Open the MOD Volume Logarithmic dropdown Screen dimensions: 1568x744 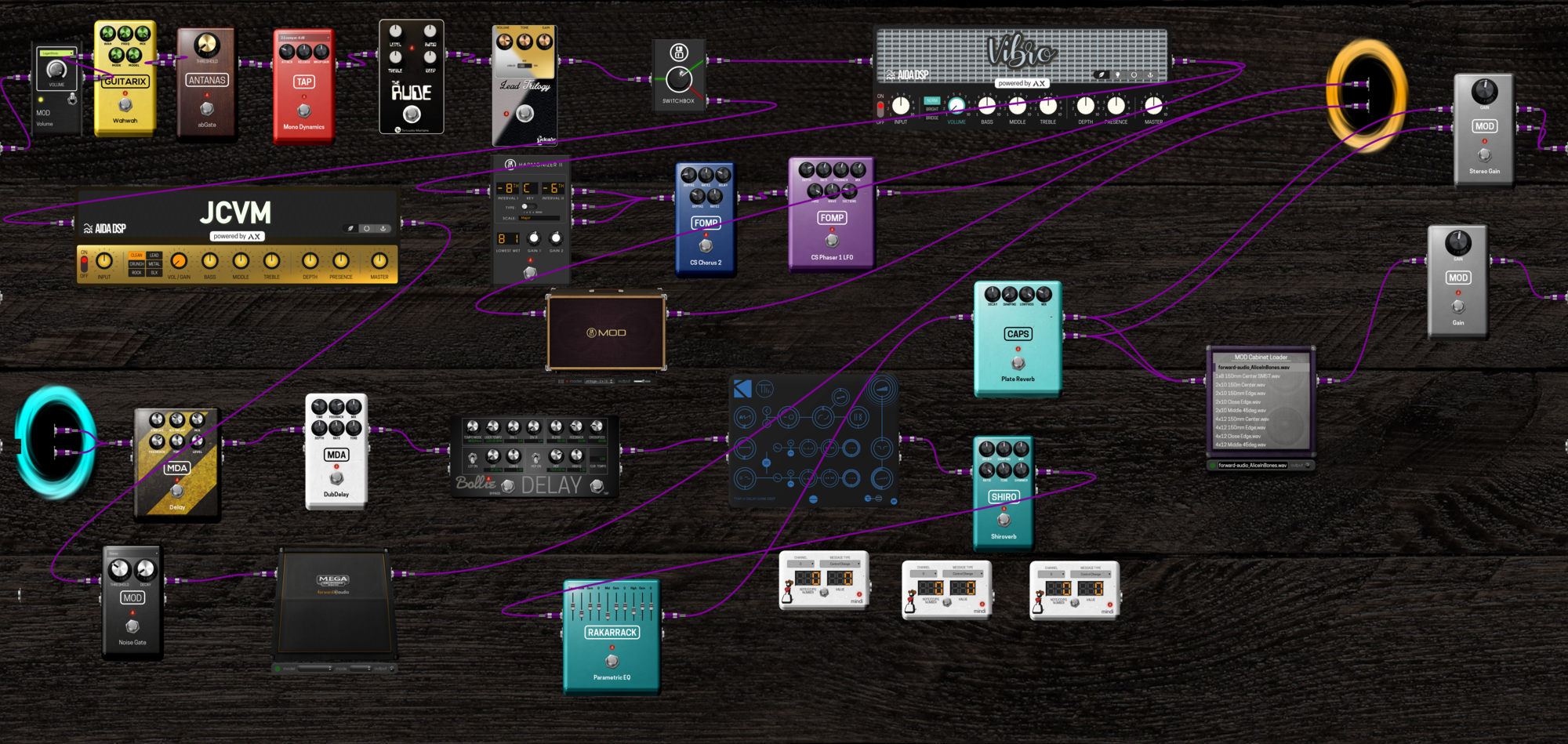57,53
